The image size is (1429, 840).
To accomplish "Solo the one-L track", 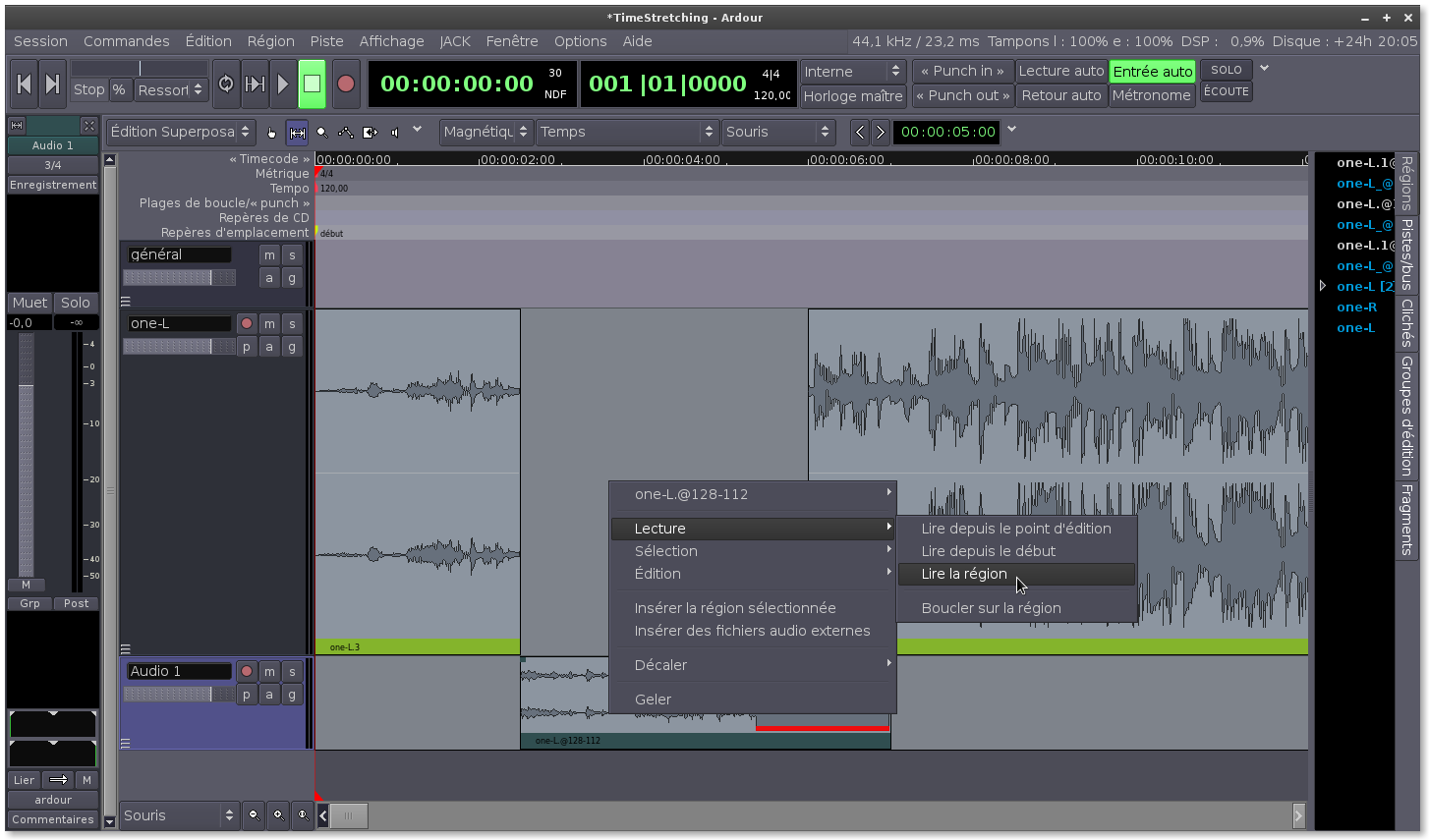I will pyautogui.click(x=292, y=323).
